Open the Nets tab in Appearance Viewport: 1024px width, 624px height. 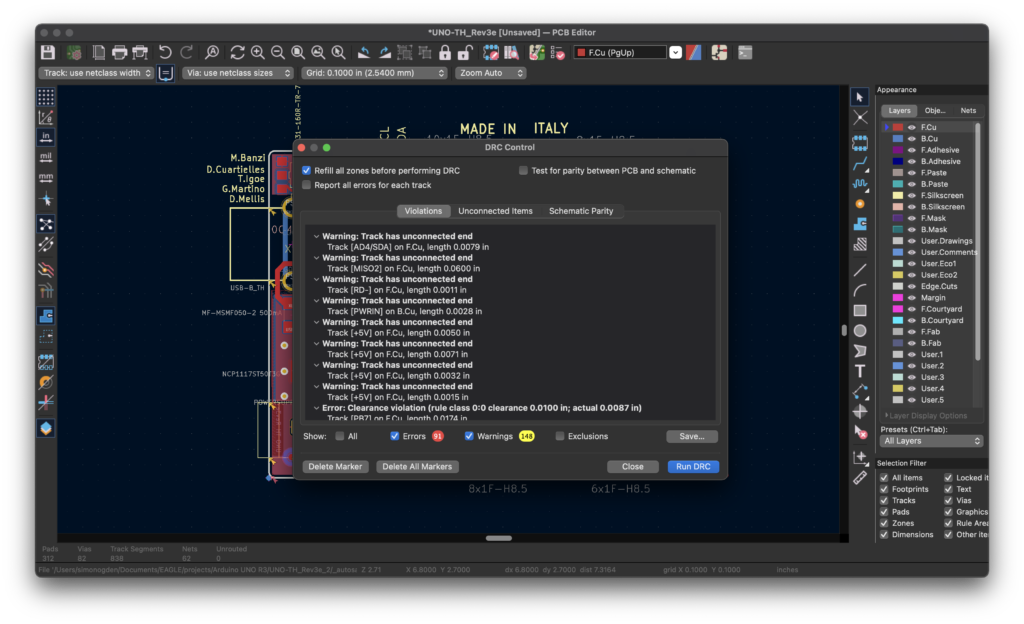968,110
